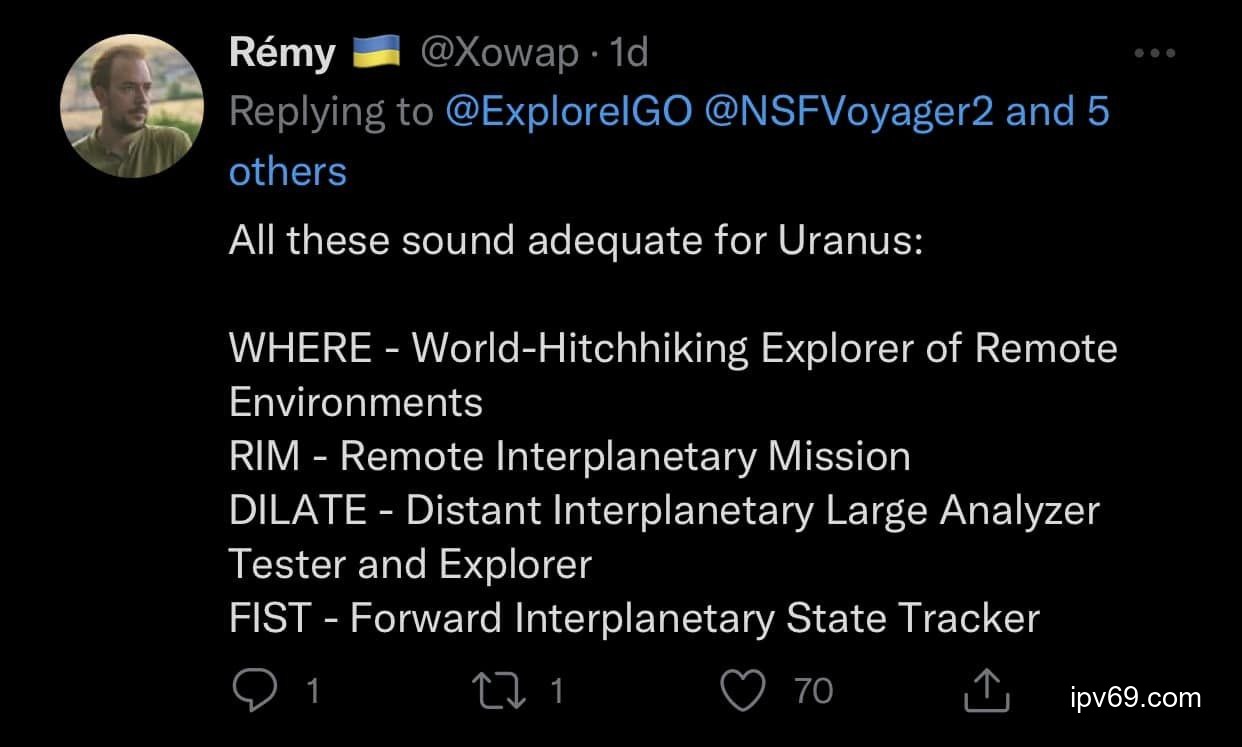Visit the @NSFVoyager2 mention
Screen dimensions: 1242x747
849,112
